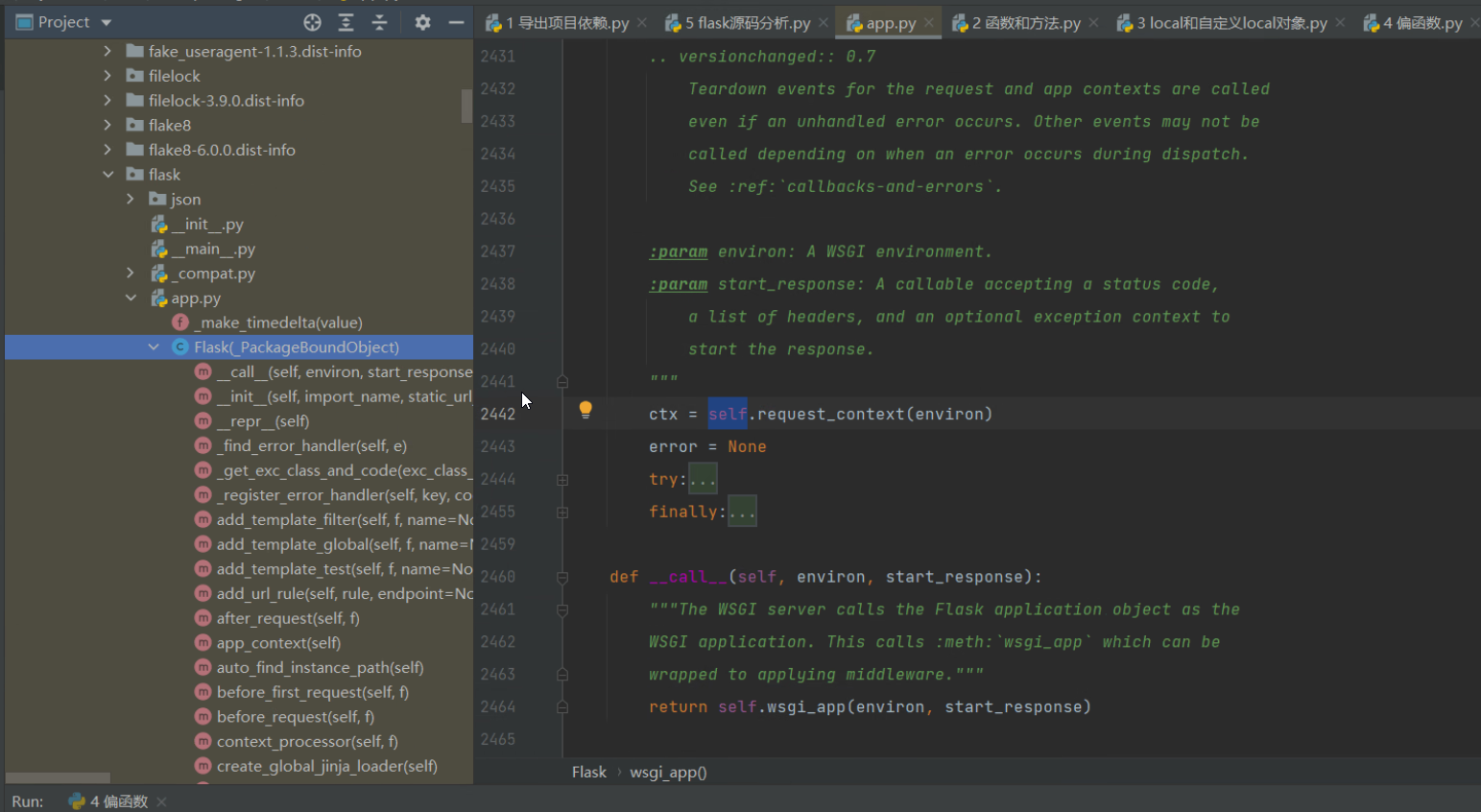Collapse the app.py tree node

pyautogui.click(x=131, y=298)
